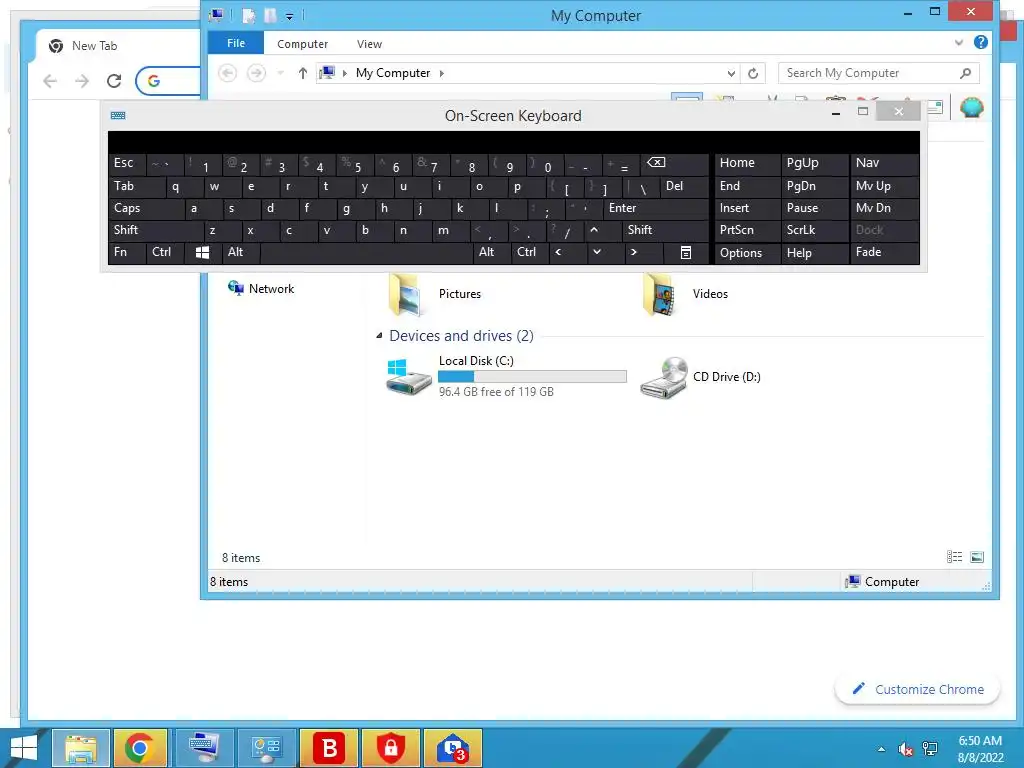Click the Explorer search magnifier icon
The width and height of the screenshot is (1024, 768).
tap(966, 73)
